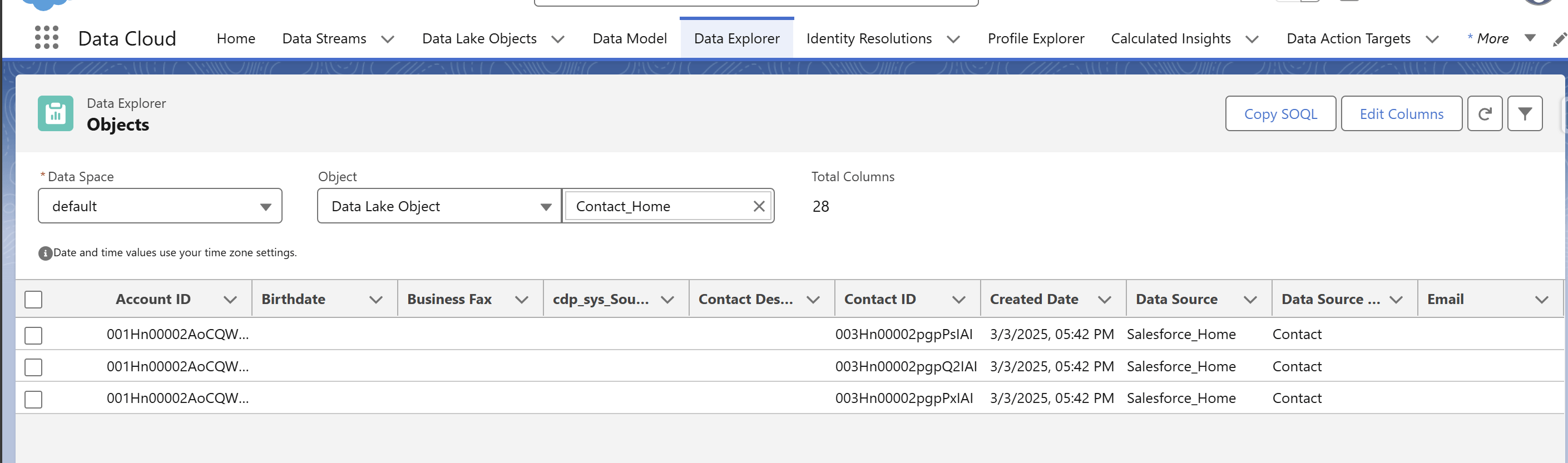
Task: Open Email column menu chevron
Action: [1542, 300]
